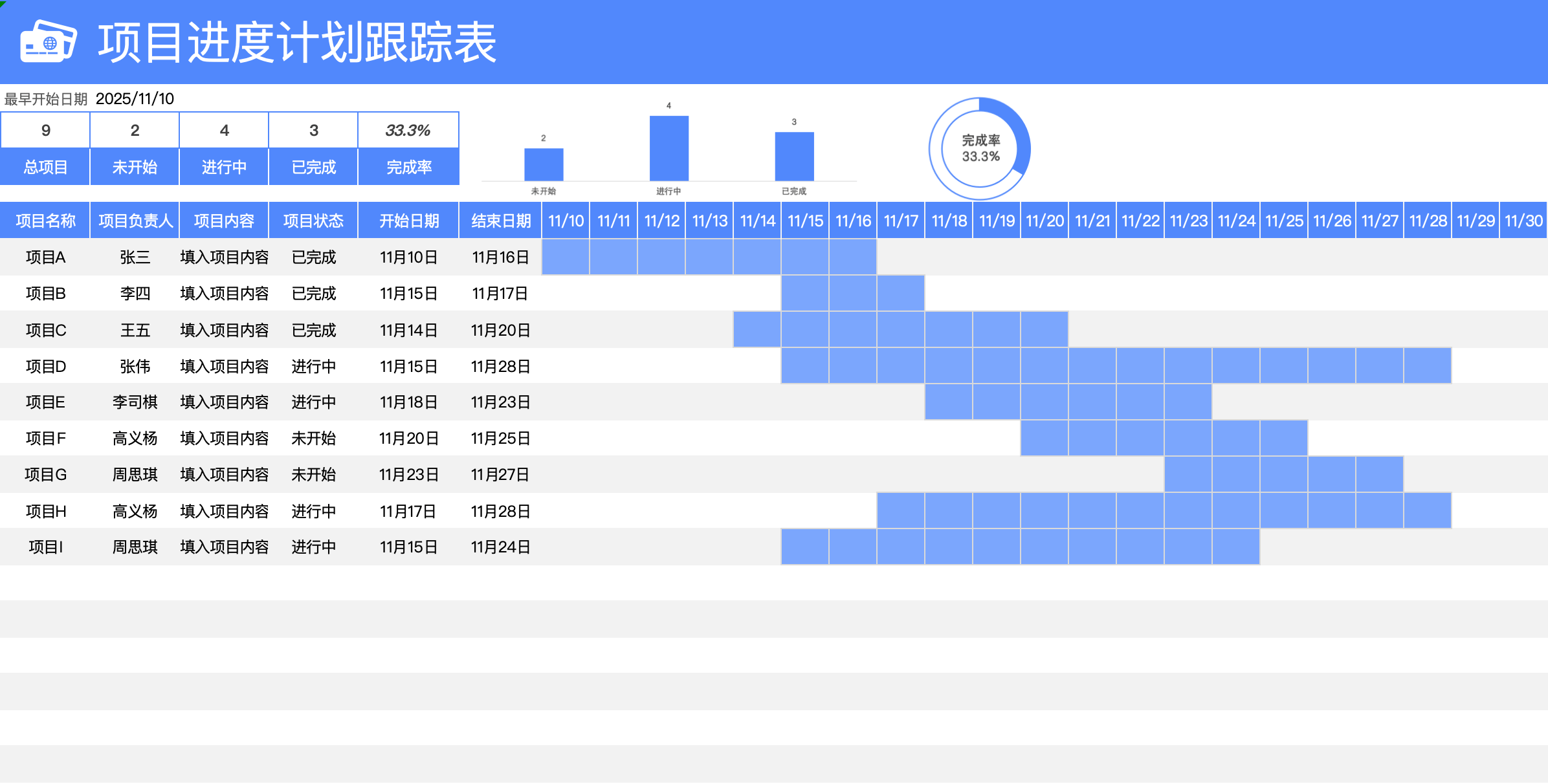The image size is (1548, 784).
Task: Select 项目G end date 11月27日
Action: pos(500,475)
